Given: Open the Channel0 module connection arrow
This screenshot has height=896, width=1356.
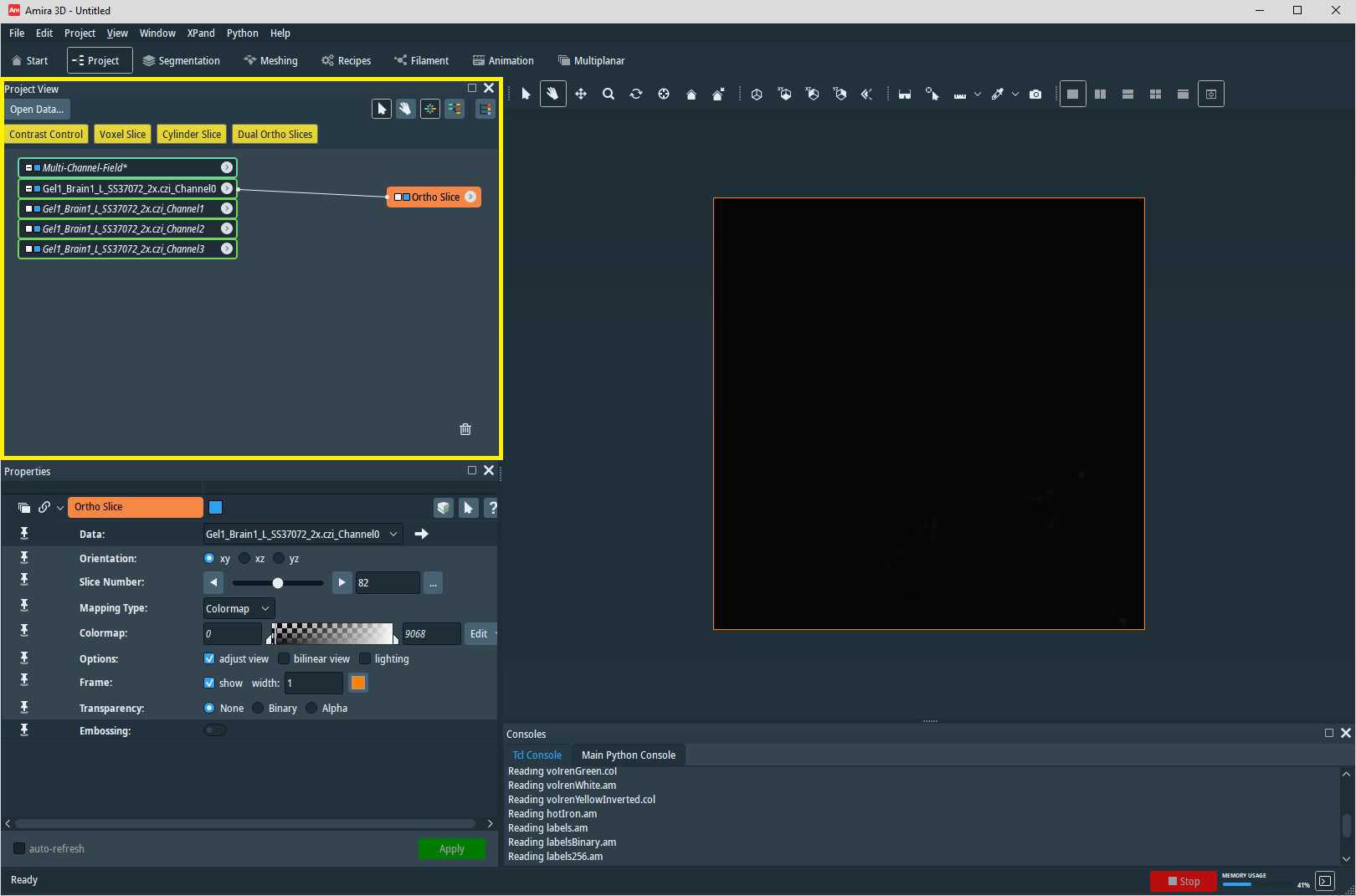Looking at the screenshot, I should click(227, 188).
